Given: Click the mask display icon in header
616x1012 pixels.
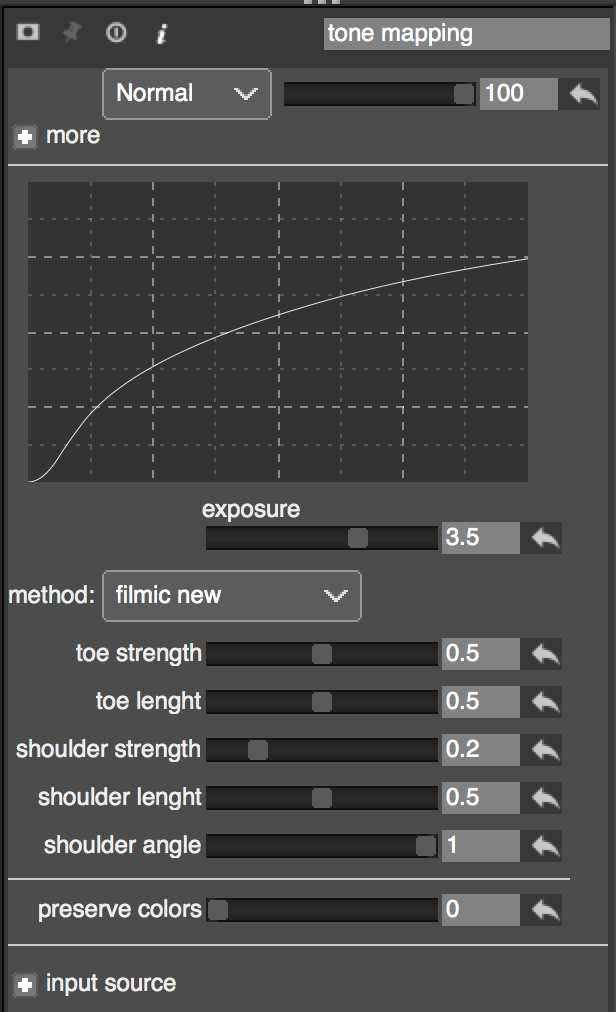Looking at the screenshot, I should click(27, 32).
